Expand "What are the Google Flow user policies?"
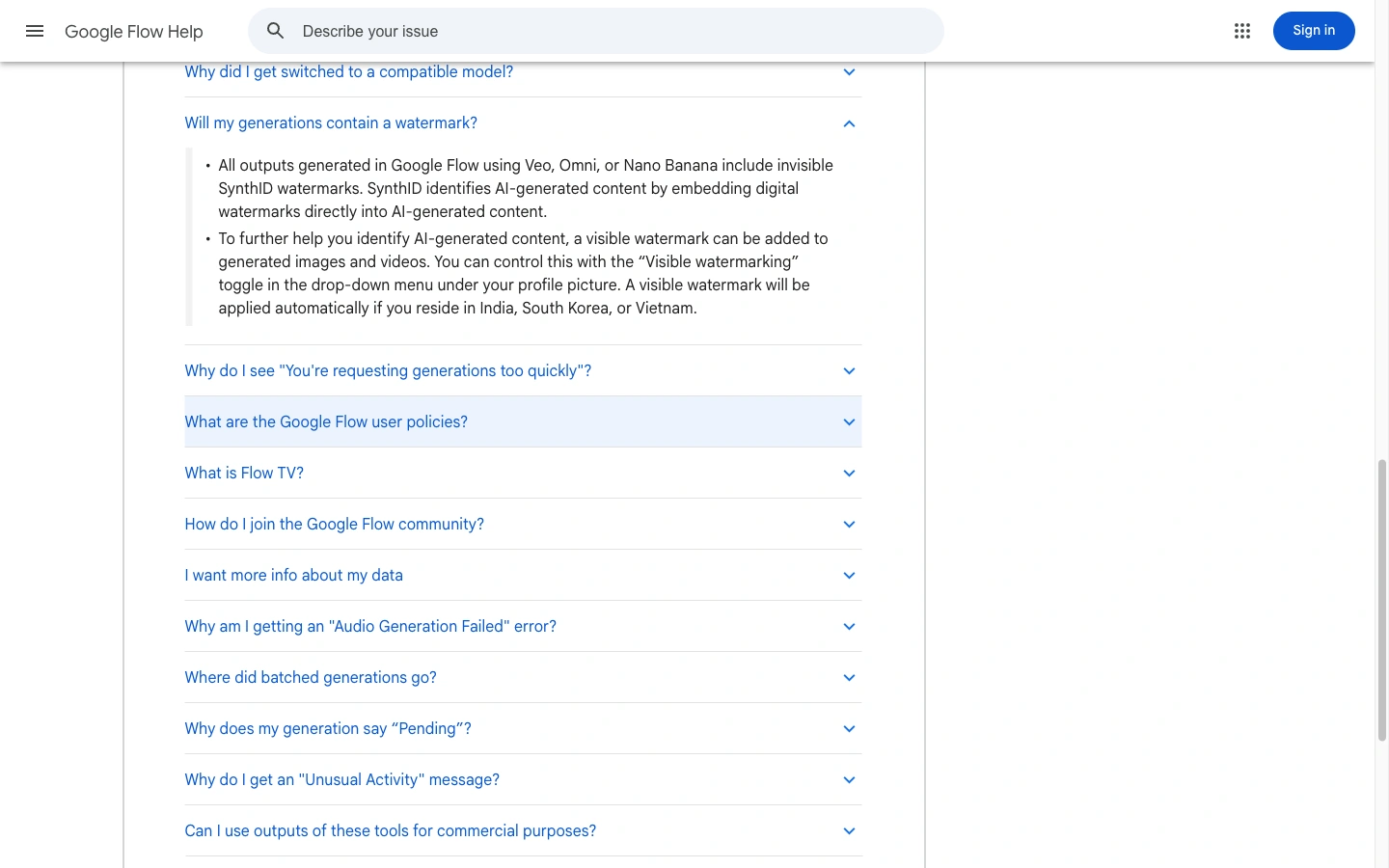The image size is (1389, 868). (x=523, y=422)
